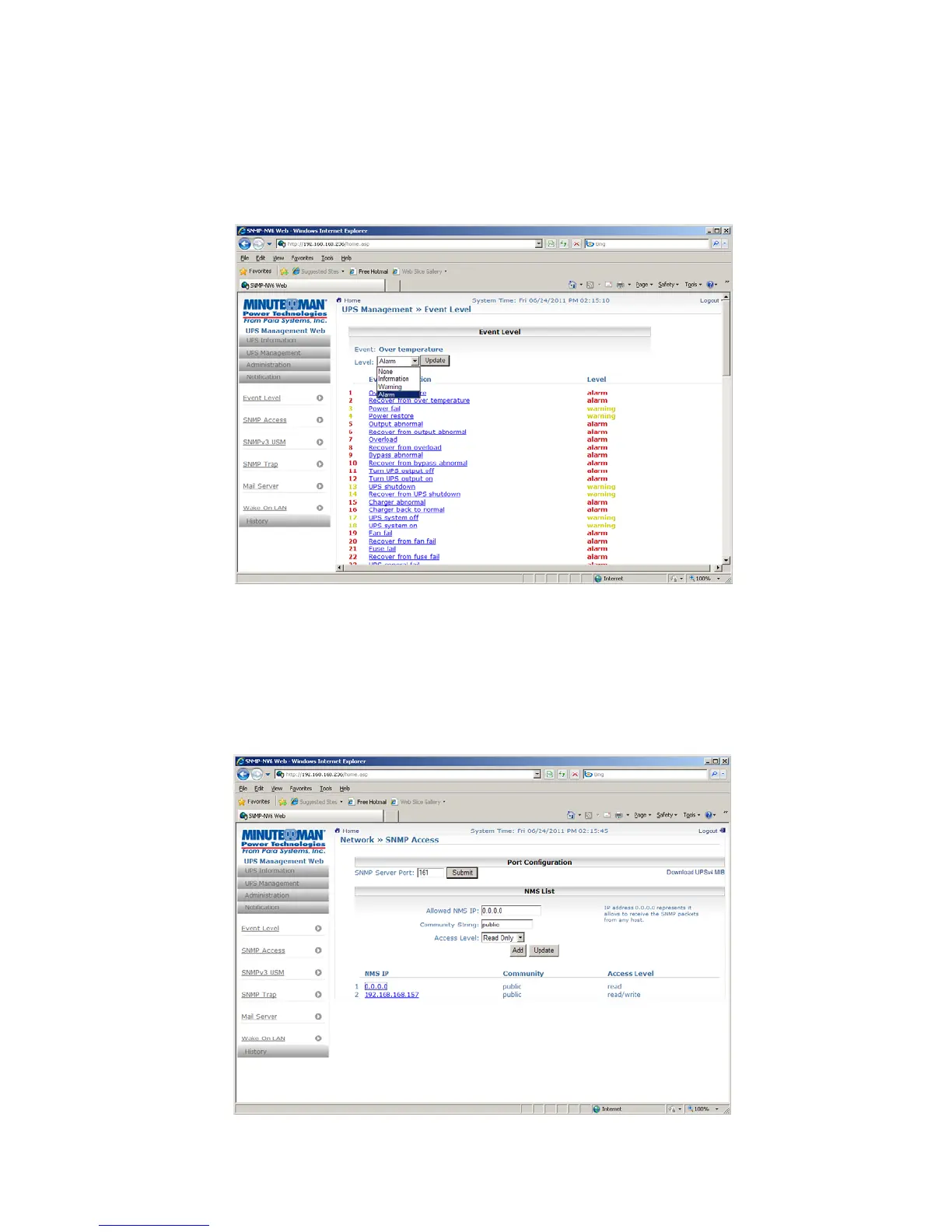The image size is (952, 1232).
Task: Go back in the Event Level window
Action: tap(244, 243)
